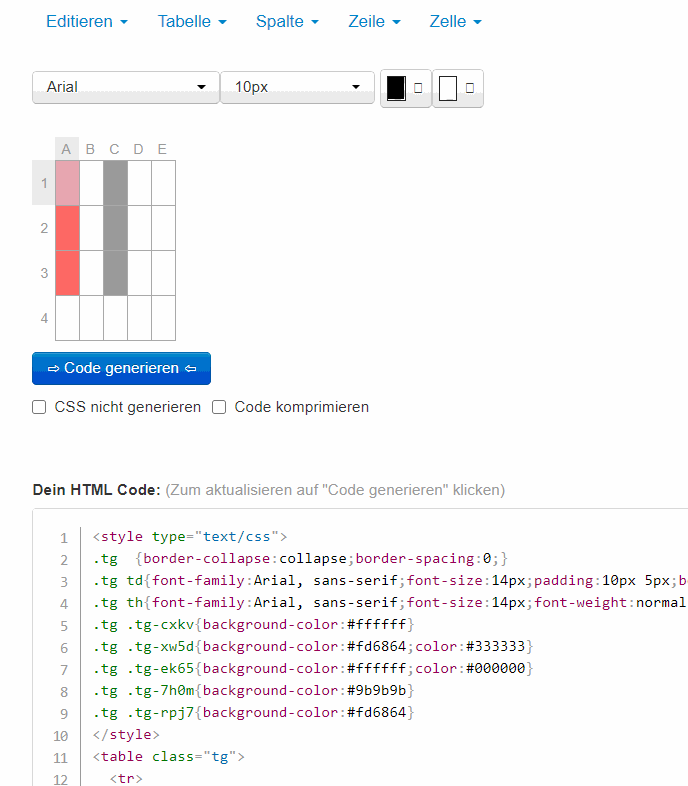Open the black text color picker
This screenshot has height=786, width=688.
tap(405, 88)
